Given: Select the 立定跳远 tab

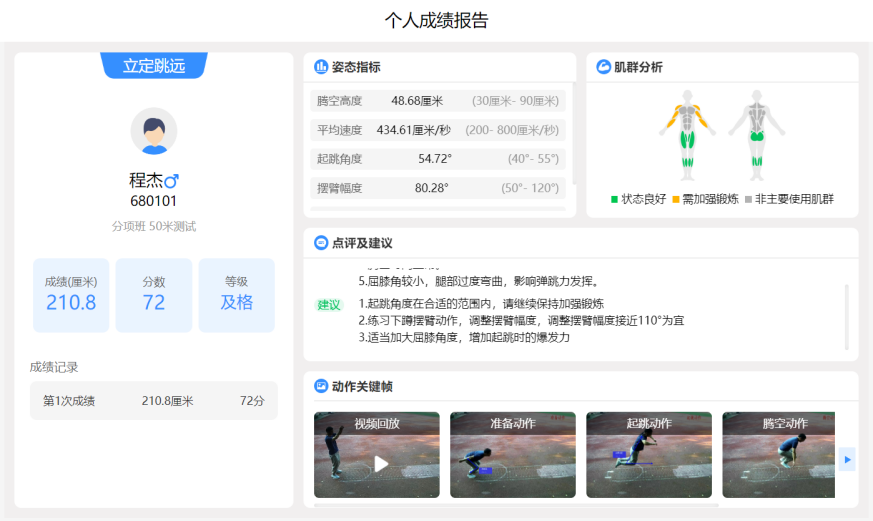Looking at the screenshot, I should [x=154, y=66].
